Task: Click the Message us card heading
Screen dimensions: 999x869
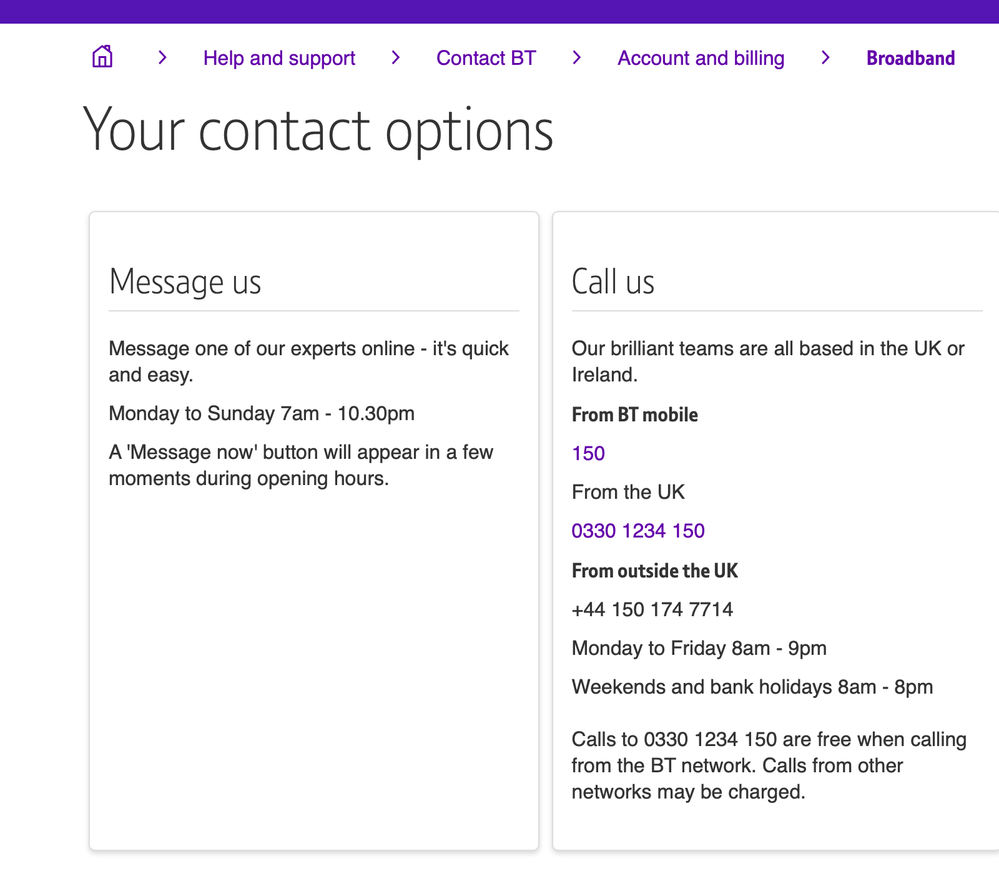Action: 185,282
